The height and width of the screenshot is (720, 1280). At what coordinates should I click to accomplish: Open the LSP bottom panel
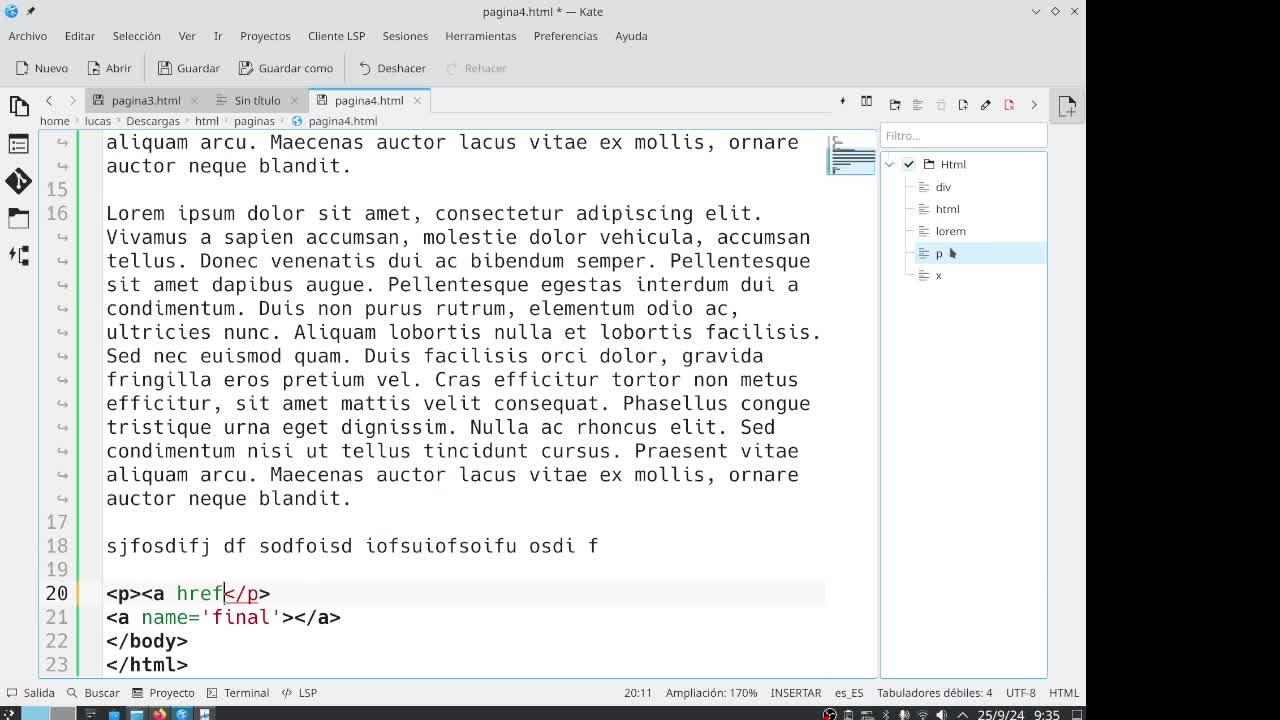coord(299,693)
